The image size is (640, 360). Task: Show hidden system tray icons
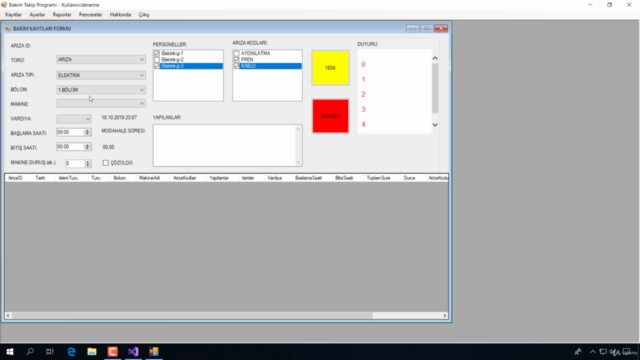point(593,351)
